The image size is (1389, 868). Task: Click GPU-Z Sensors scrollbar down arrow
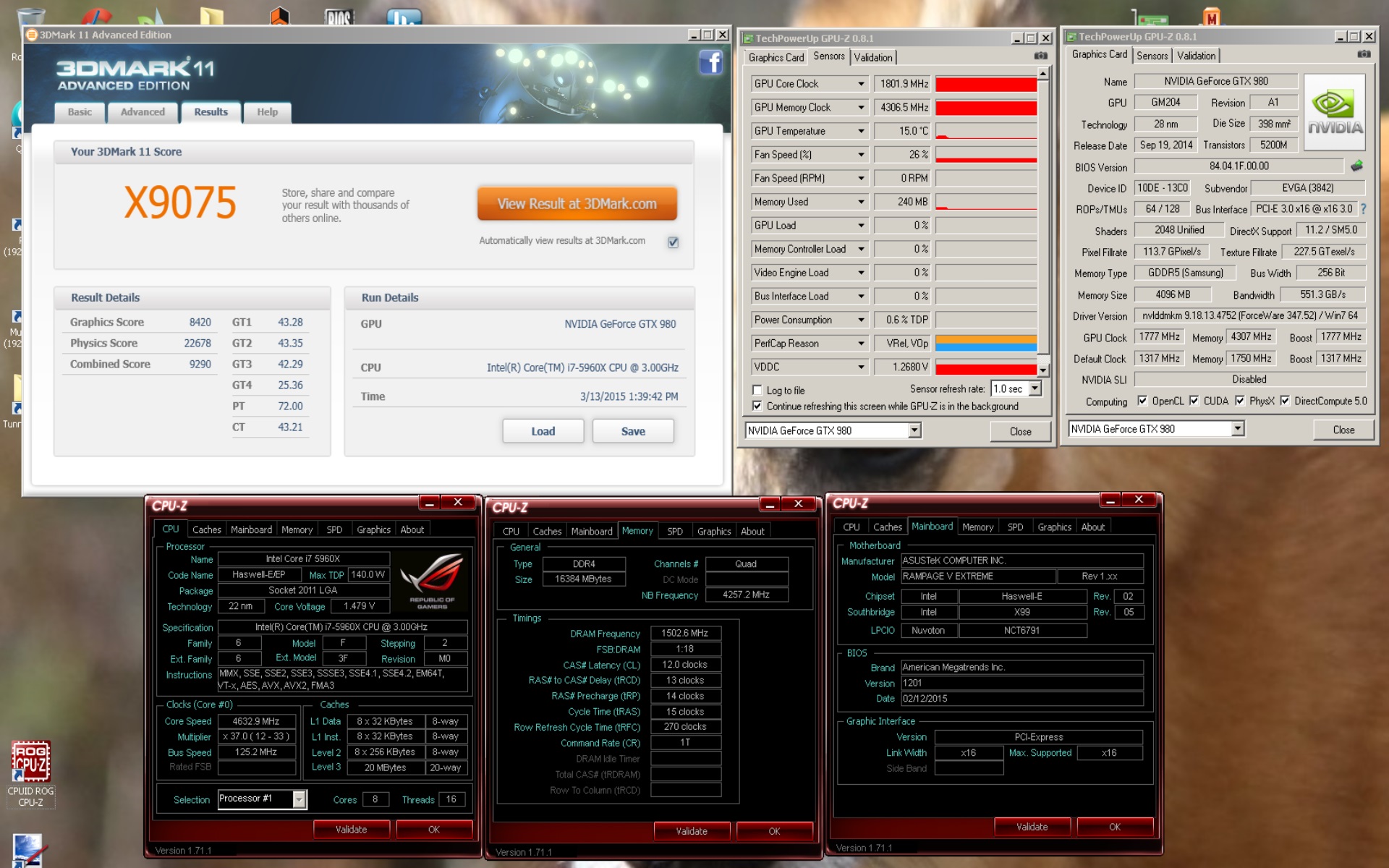coord(1043,370)
